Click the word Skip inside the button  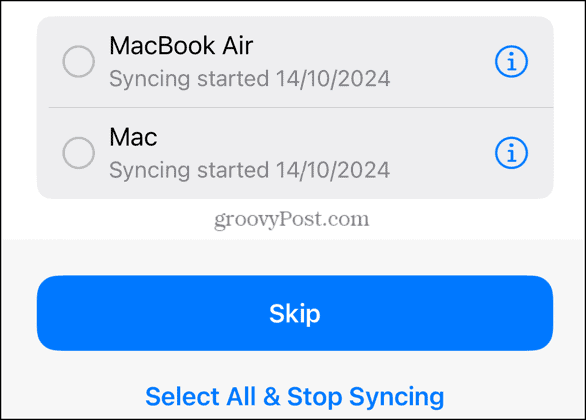point(295,314)
